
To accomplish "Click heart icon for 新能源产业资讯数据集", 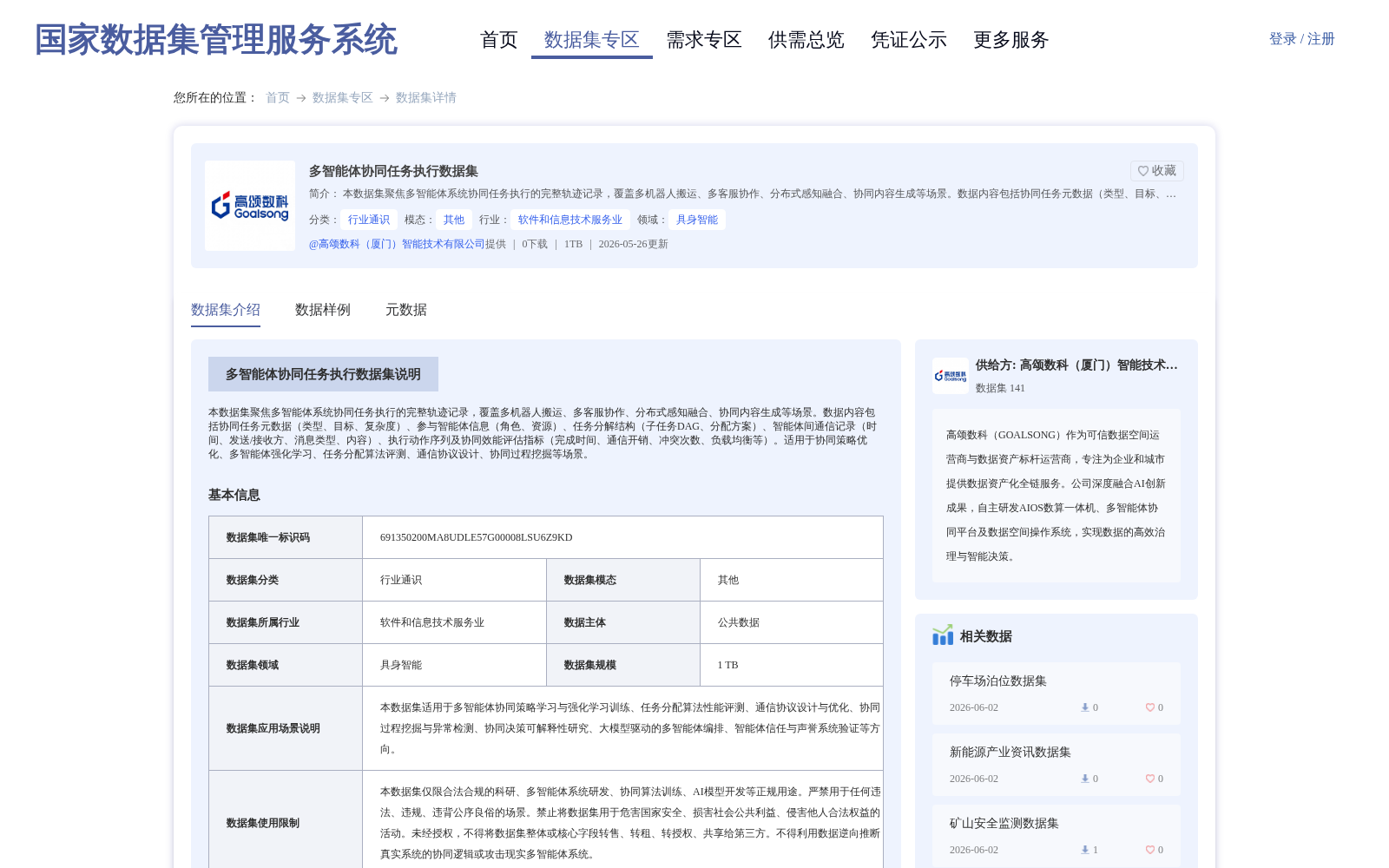I will coord(1149,779).
